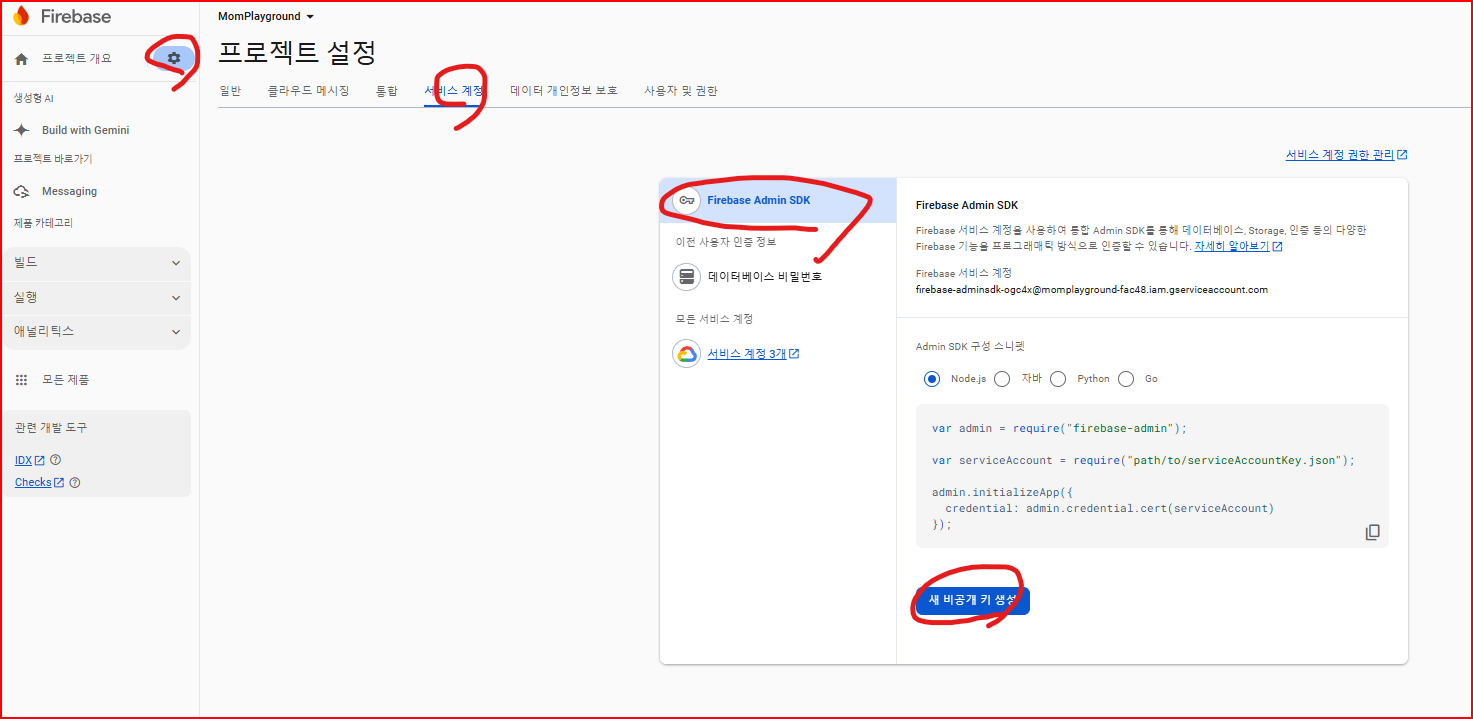Click the 생성형 AI label

pos(33,99)
